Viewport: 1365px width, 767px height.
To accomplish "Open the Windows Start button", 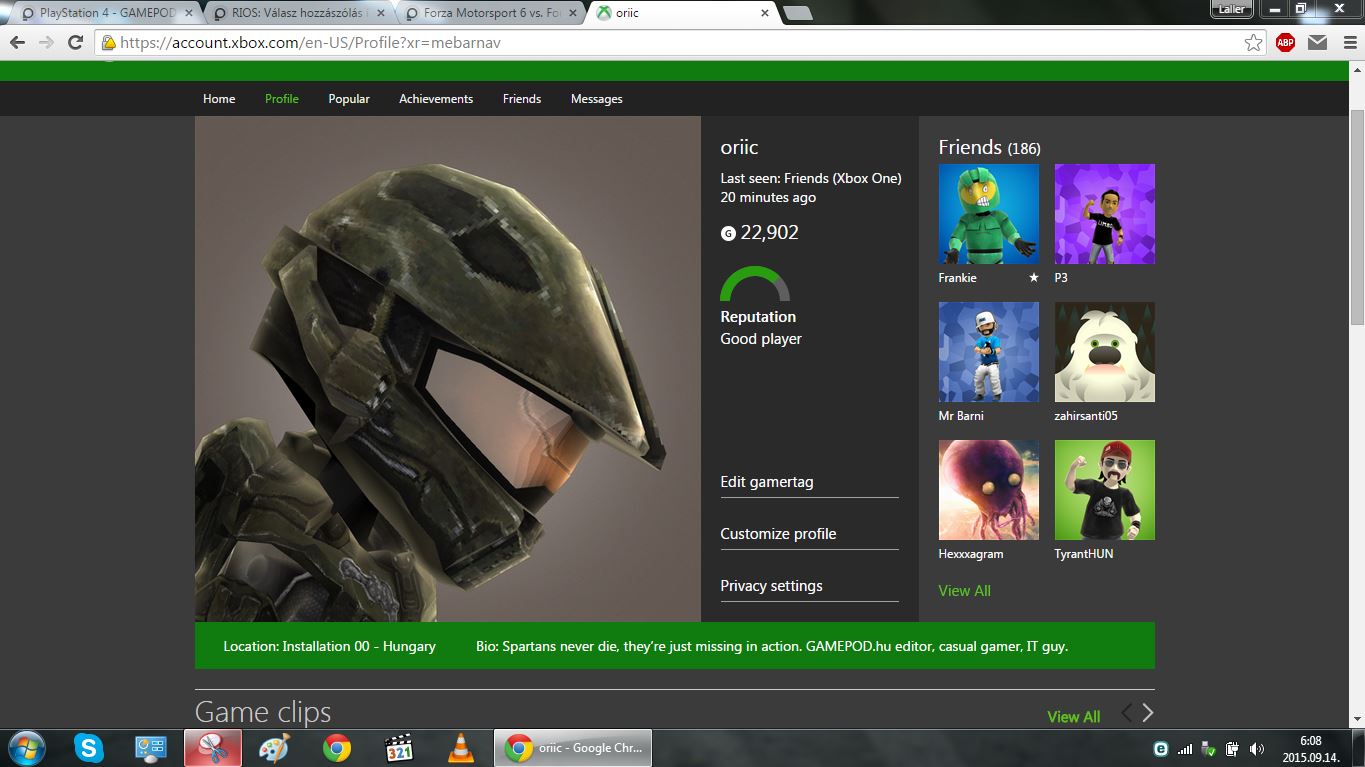I will pyautogui.click(x=25, y=747).
